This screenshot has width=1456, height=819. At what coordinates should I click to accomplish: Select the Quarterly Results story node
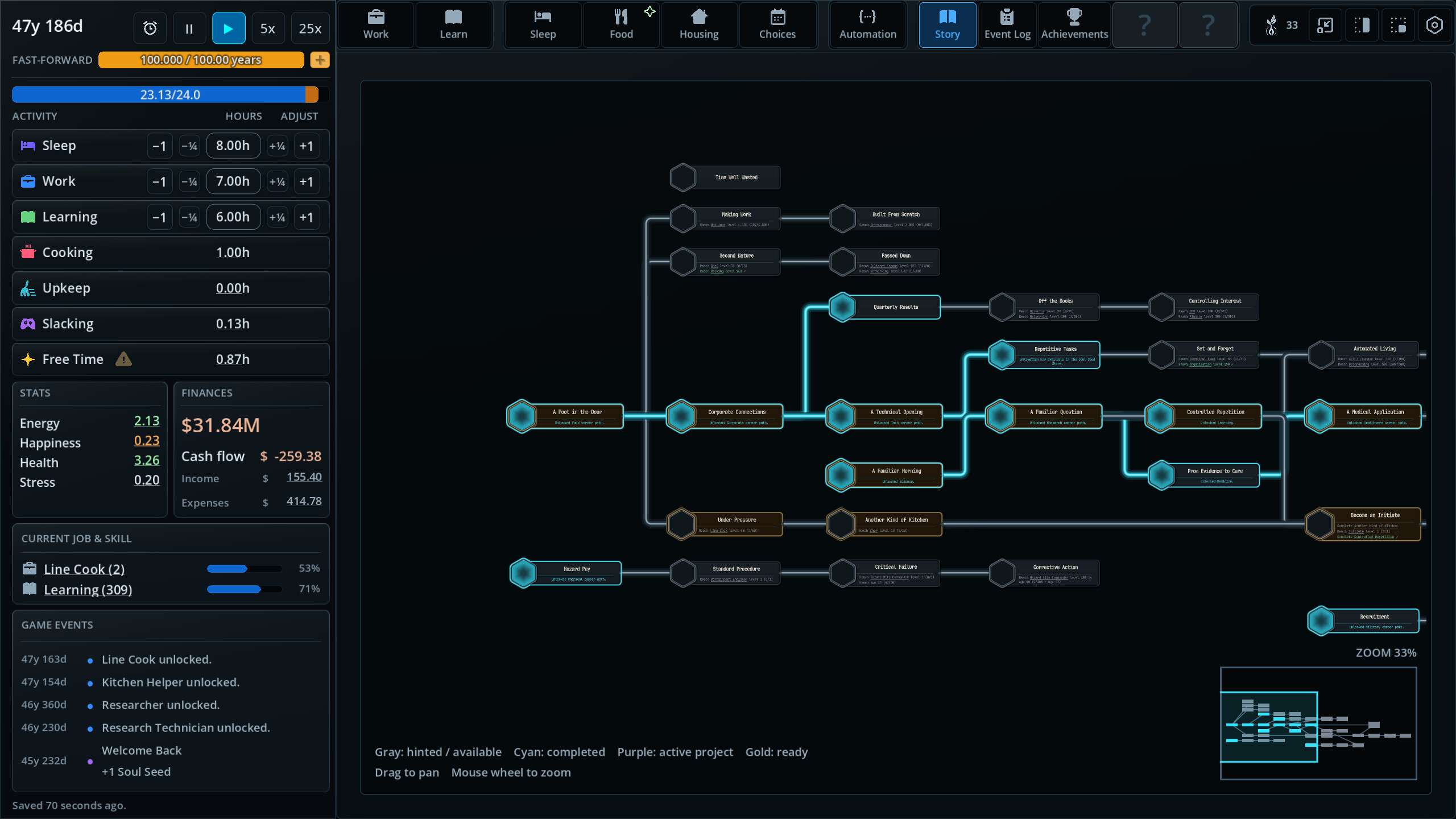pos(885,307)
